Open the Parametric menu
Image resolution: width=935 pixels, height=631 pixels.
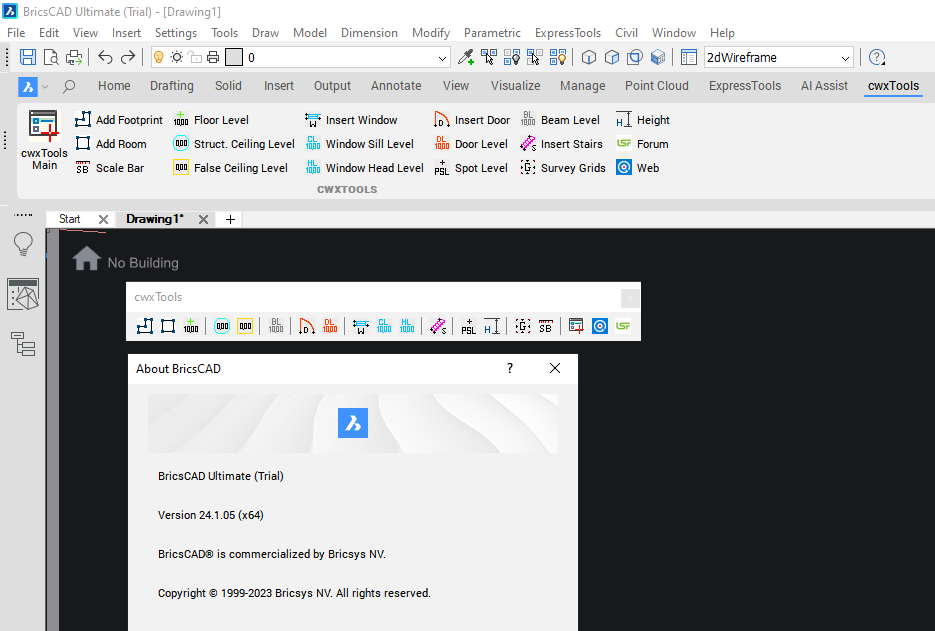pyautogui.click(x=492, y=33)
